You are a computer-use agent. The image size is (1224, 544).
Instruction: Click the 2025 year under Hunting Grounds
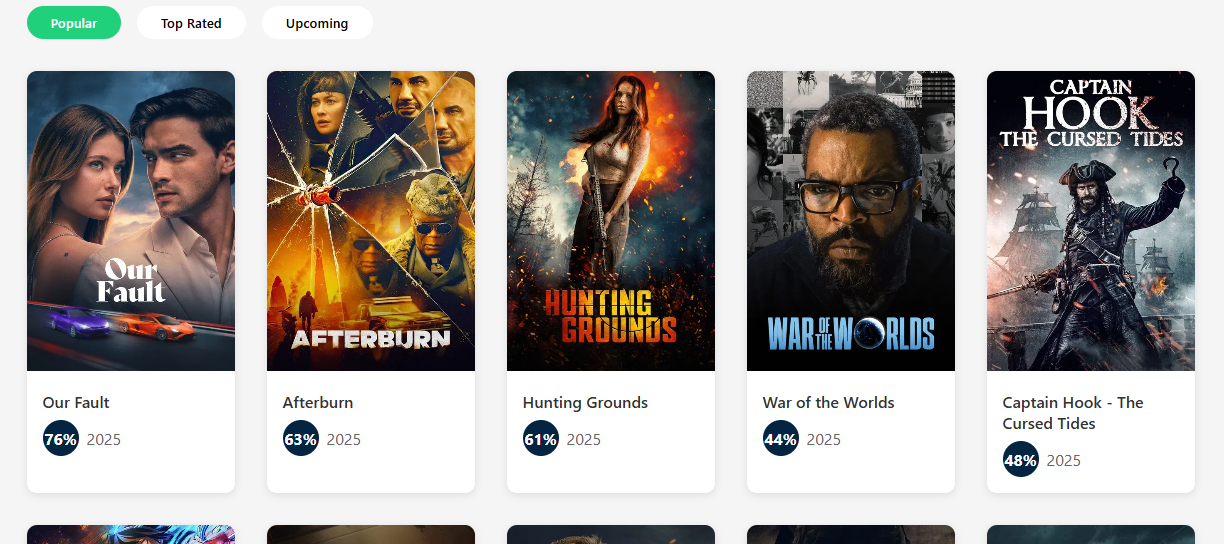tap(584, 440)
